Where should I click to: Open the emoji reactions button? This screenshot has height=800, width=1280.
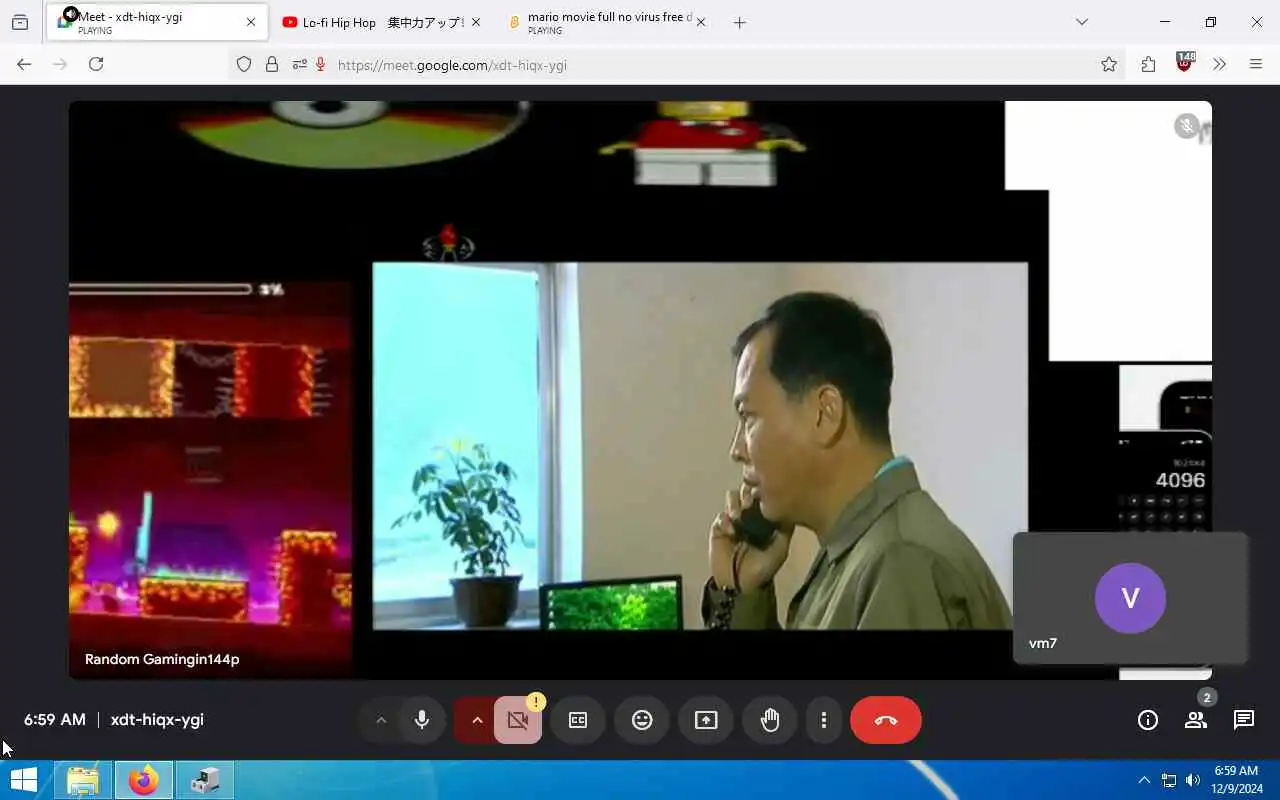coord(642,720)
